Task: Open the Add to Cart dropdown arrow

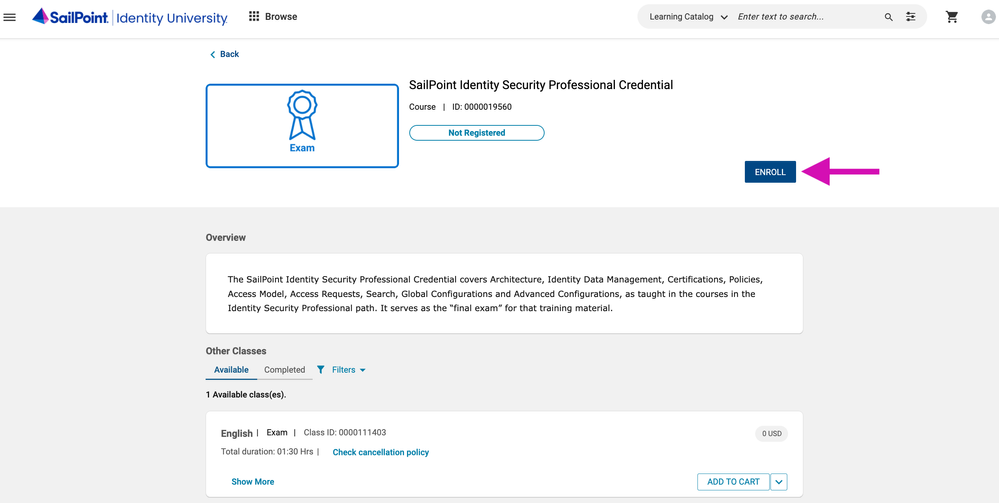Action: coord(779,482)
